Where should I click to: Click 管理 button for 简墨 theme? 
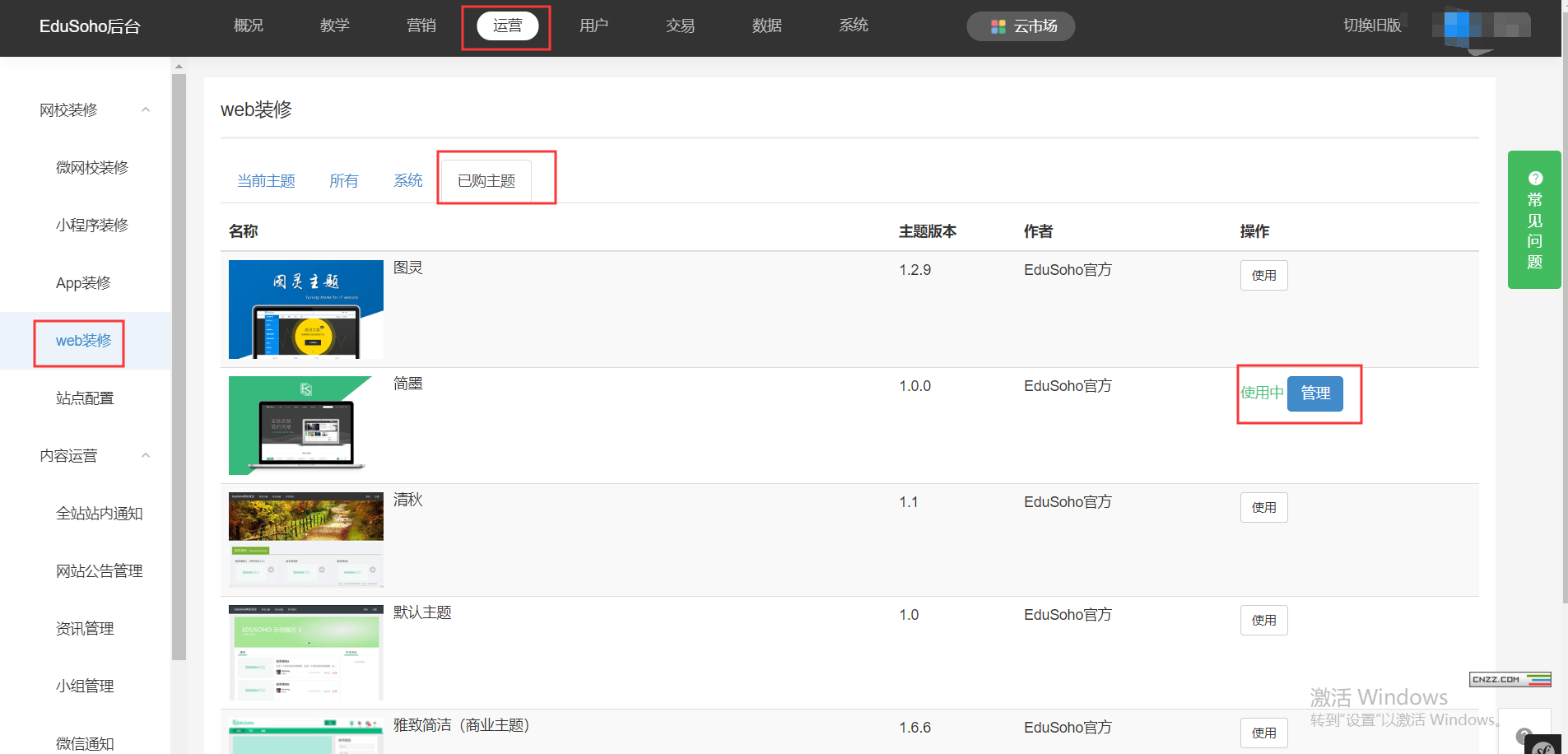point(1314,393)
